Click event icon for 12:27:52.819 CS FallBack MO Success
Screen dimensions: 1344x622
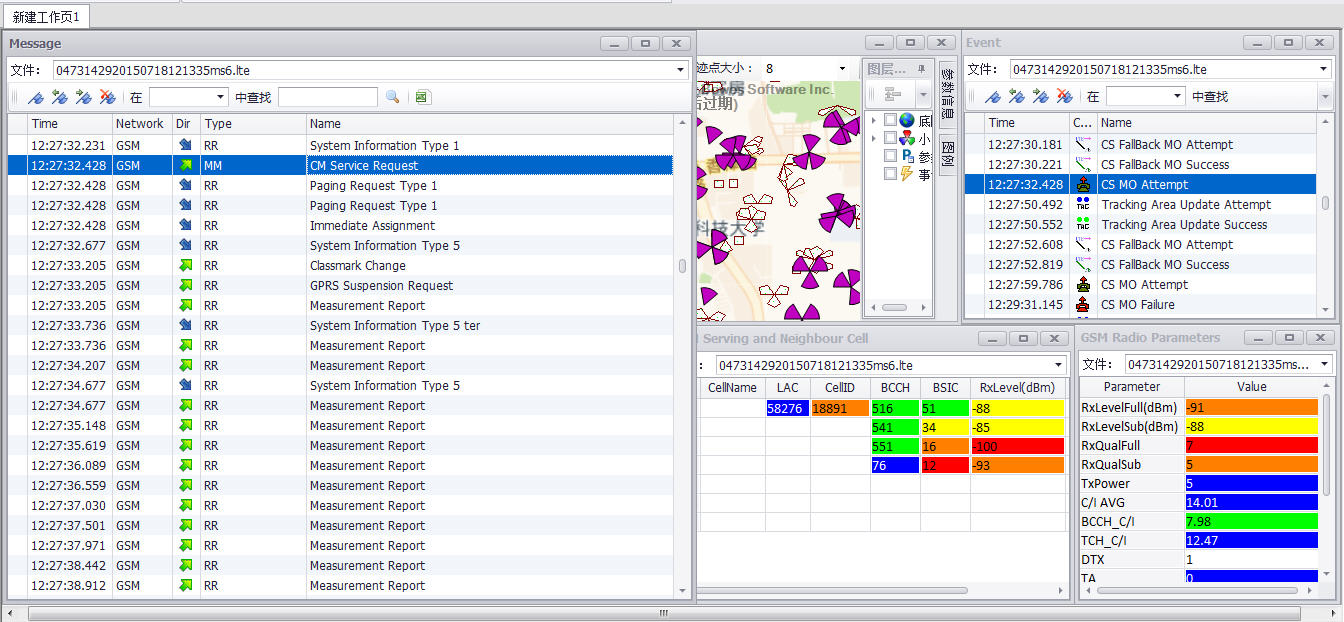[1083, 264]
